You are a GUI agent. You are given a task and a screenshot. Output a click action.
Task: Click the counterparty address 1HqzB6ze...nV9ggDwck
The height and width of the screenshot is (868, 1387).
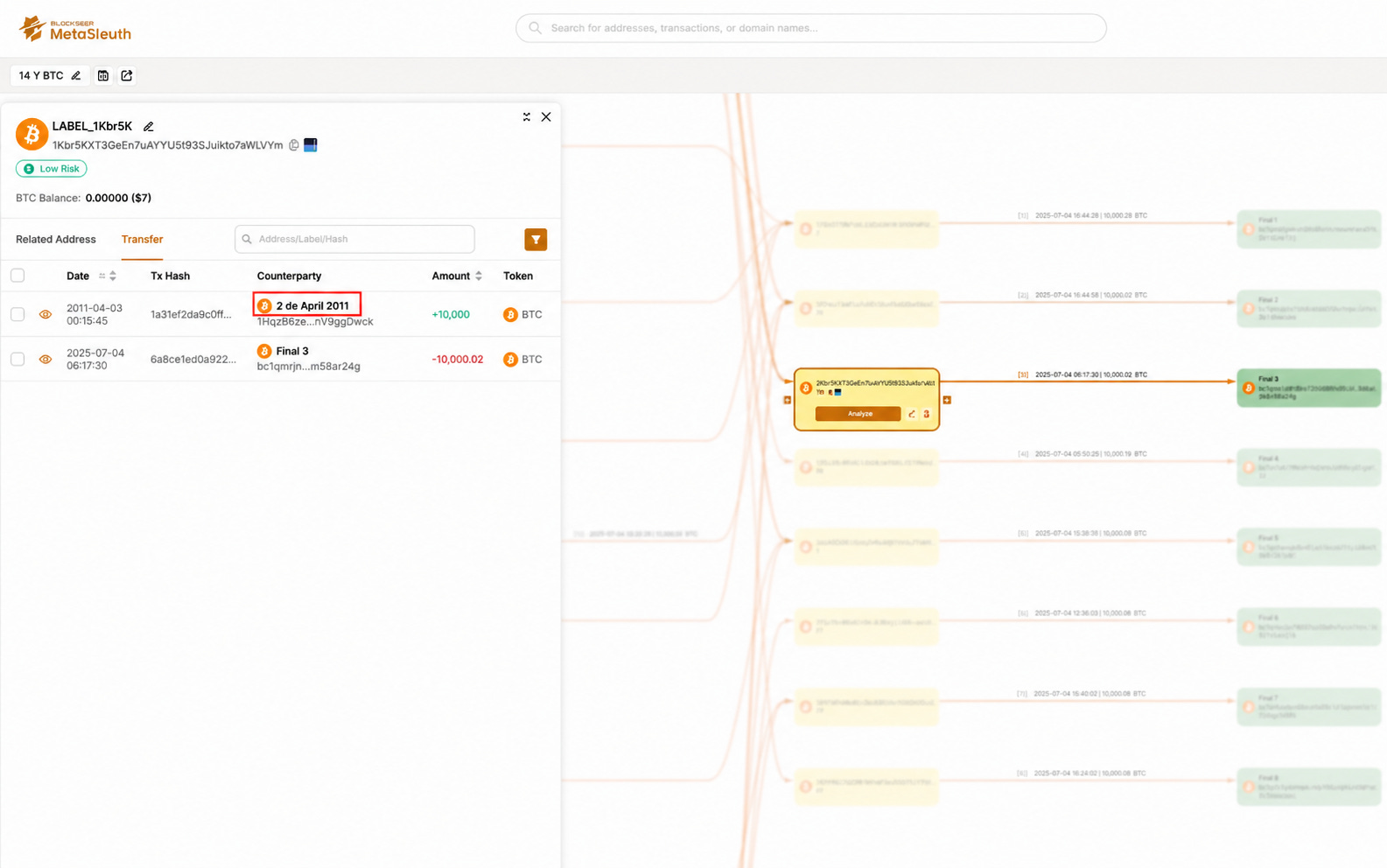[315, 322]
